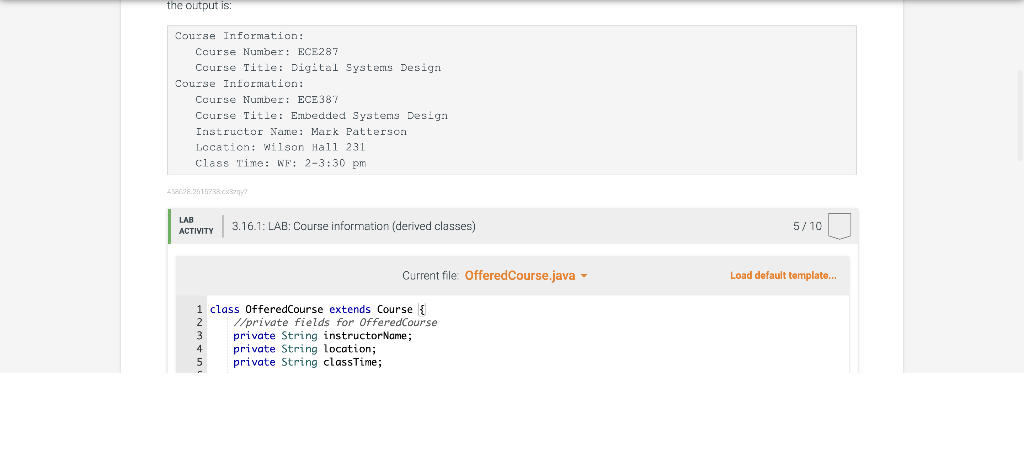Click 'Instructor Name: Mark Patterson' line
1024x458 pixels.
click(301, 132)
